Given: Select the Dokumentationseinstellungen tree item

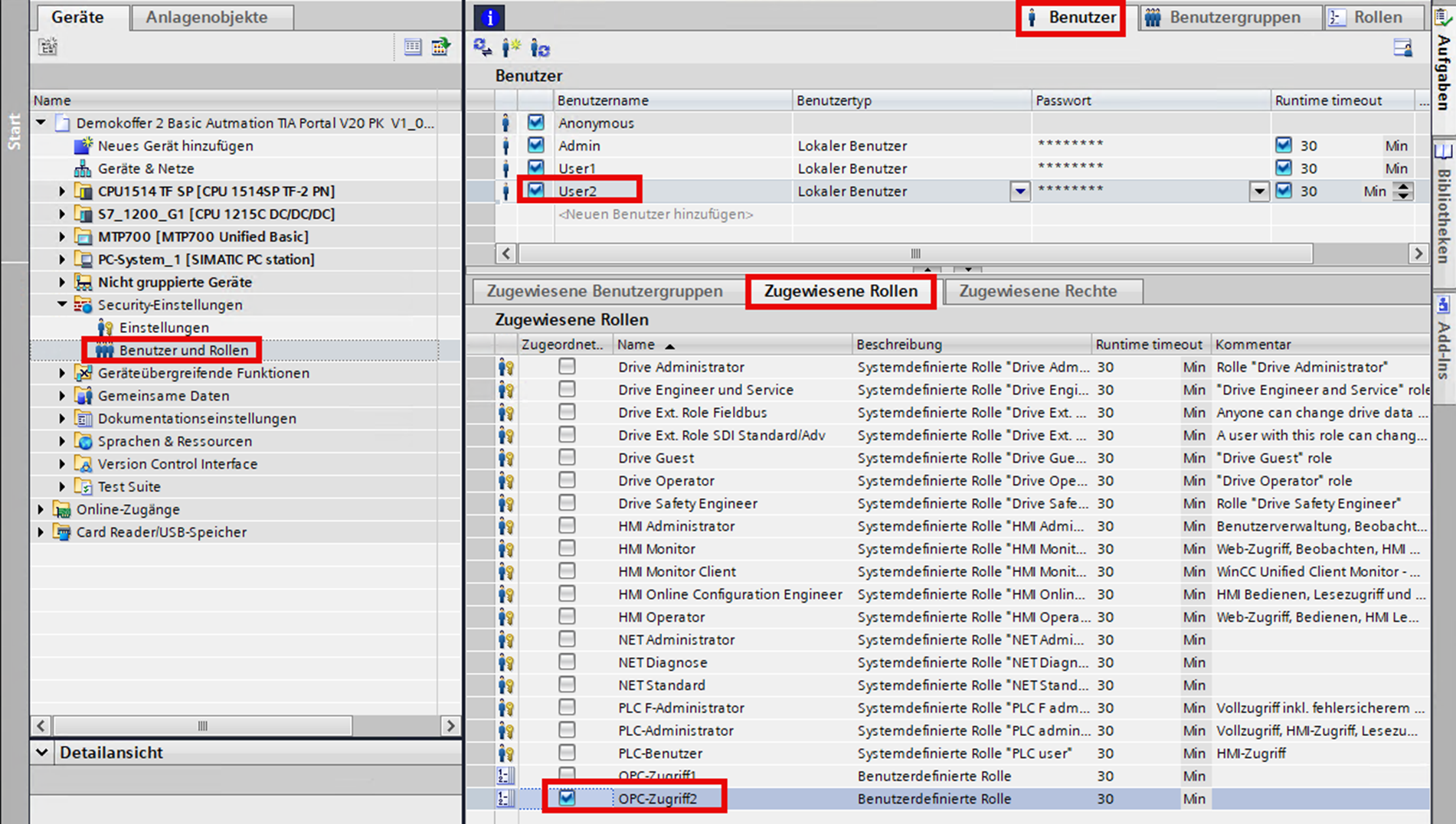Looking at the screenshot, I should pyautogui.click(x=197, y=419).
